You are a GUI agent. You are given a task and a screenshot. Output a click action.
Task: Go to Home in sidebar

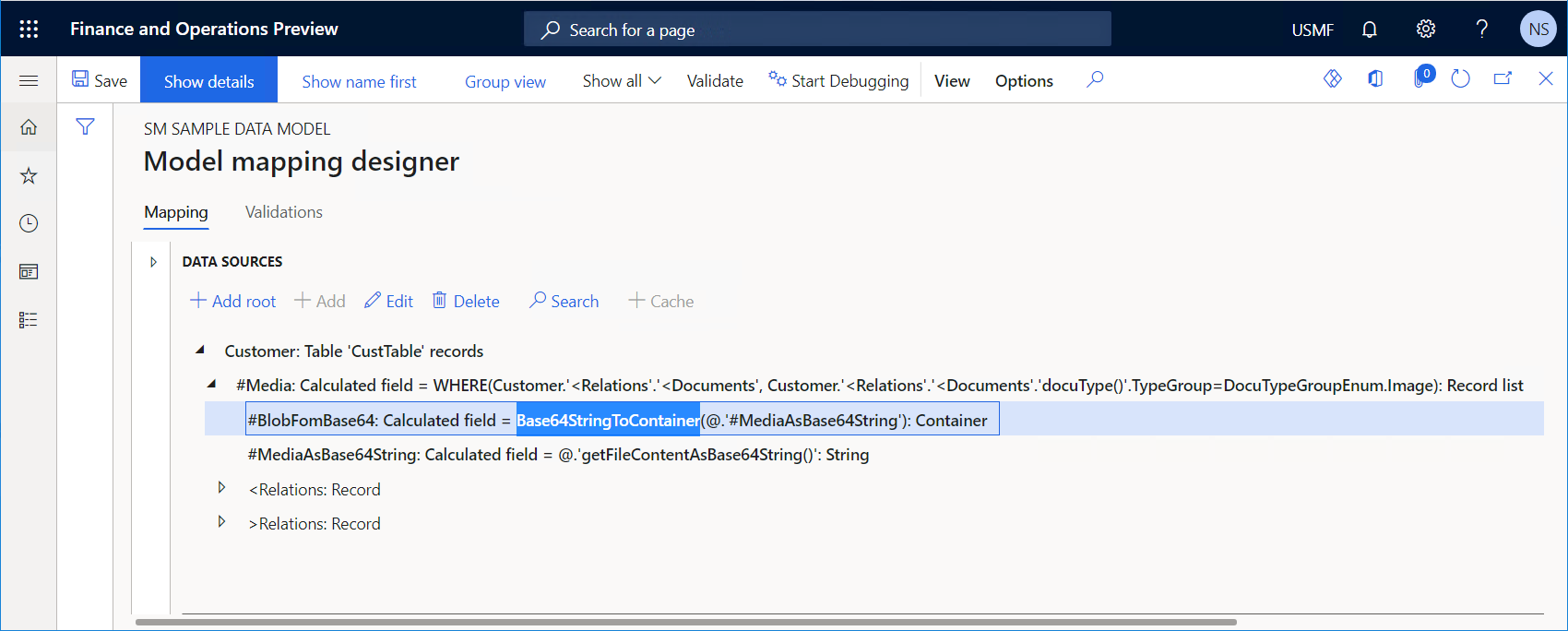click(29, 127)
